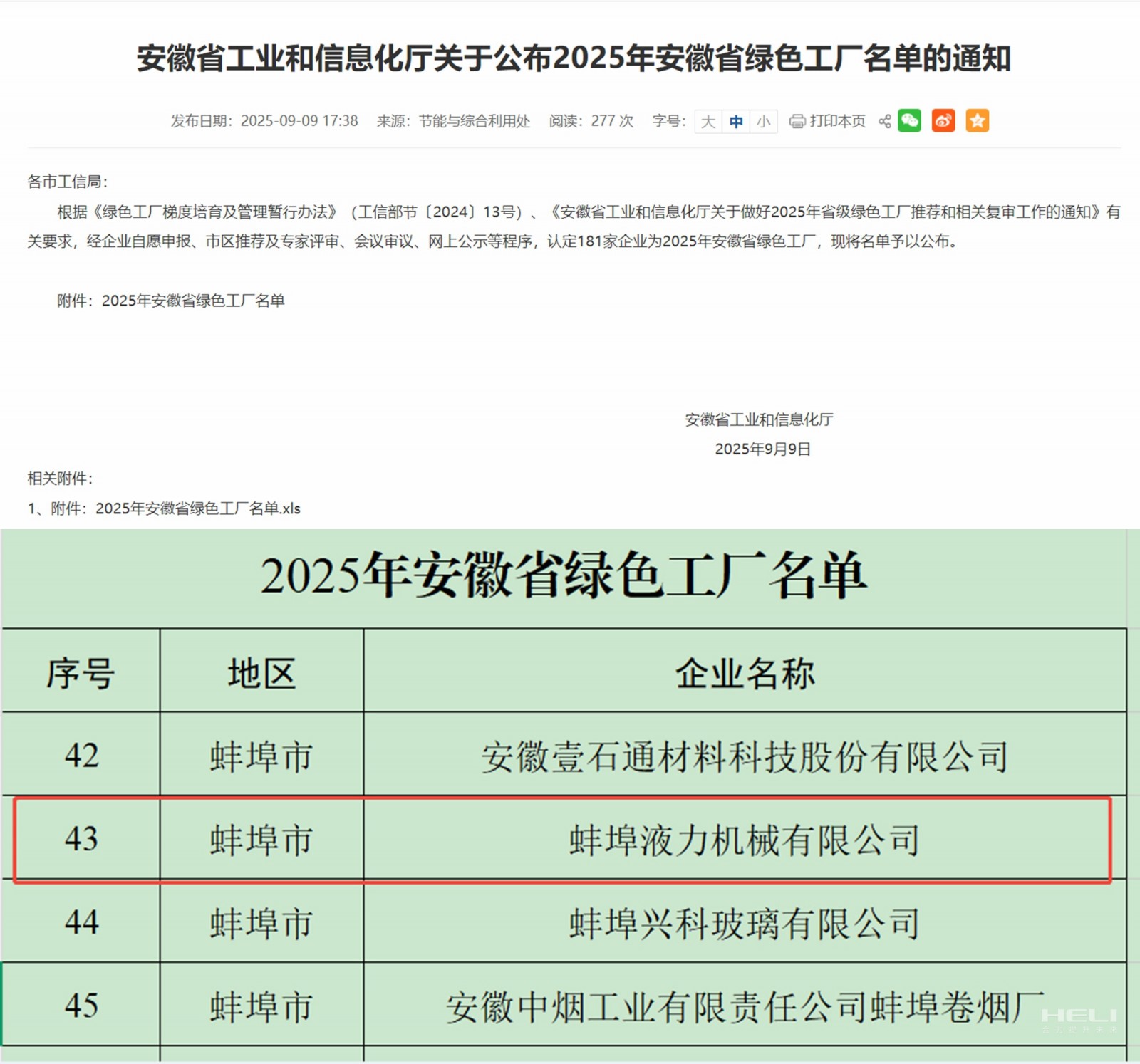Click the publish date 2025-09-09
Viewport: 1140px width, 1064px height.
[x=299, y=121]
